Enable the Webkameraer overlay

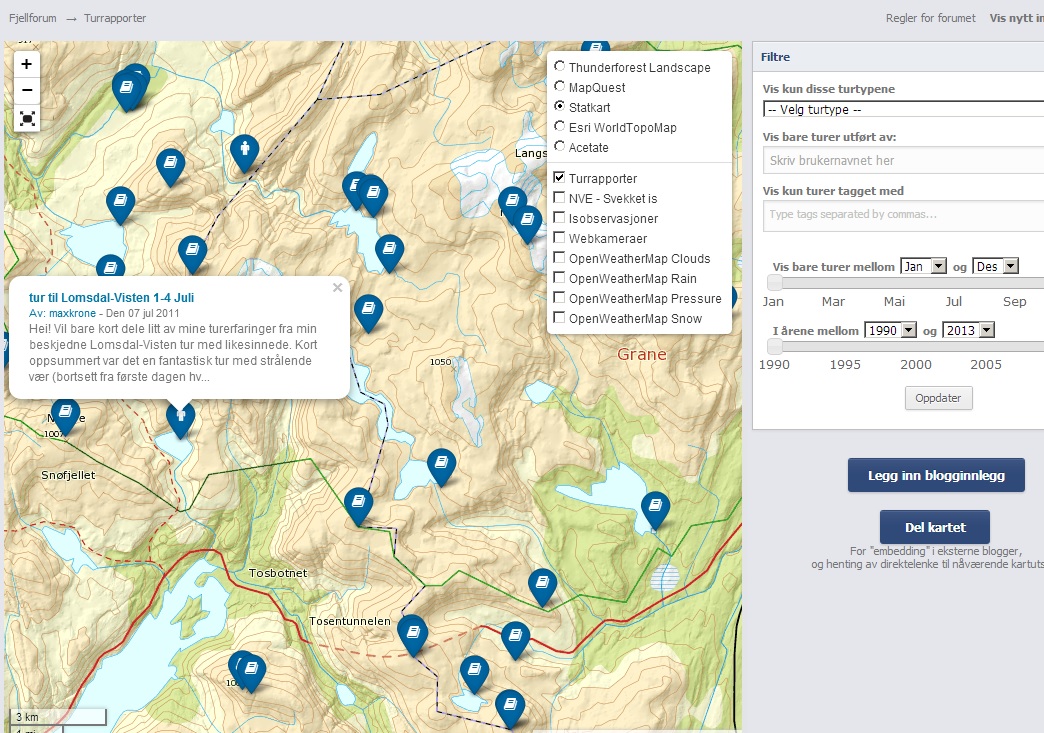click(560, 238)
